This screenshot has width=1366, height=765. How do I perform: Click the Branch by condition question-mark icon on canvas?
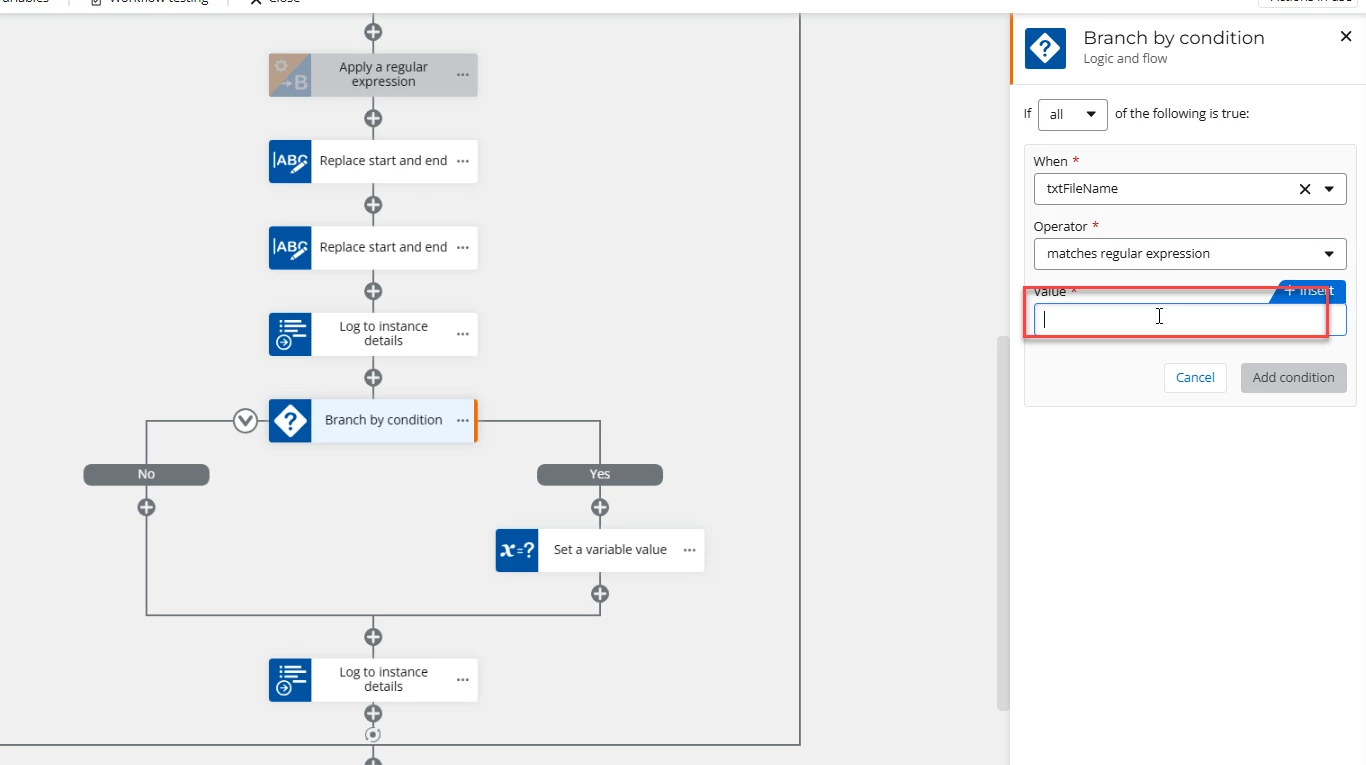click(290, 420)
